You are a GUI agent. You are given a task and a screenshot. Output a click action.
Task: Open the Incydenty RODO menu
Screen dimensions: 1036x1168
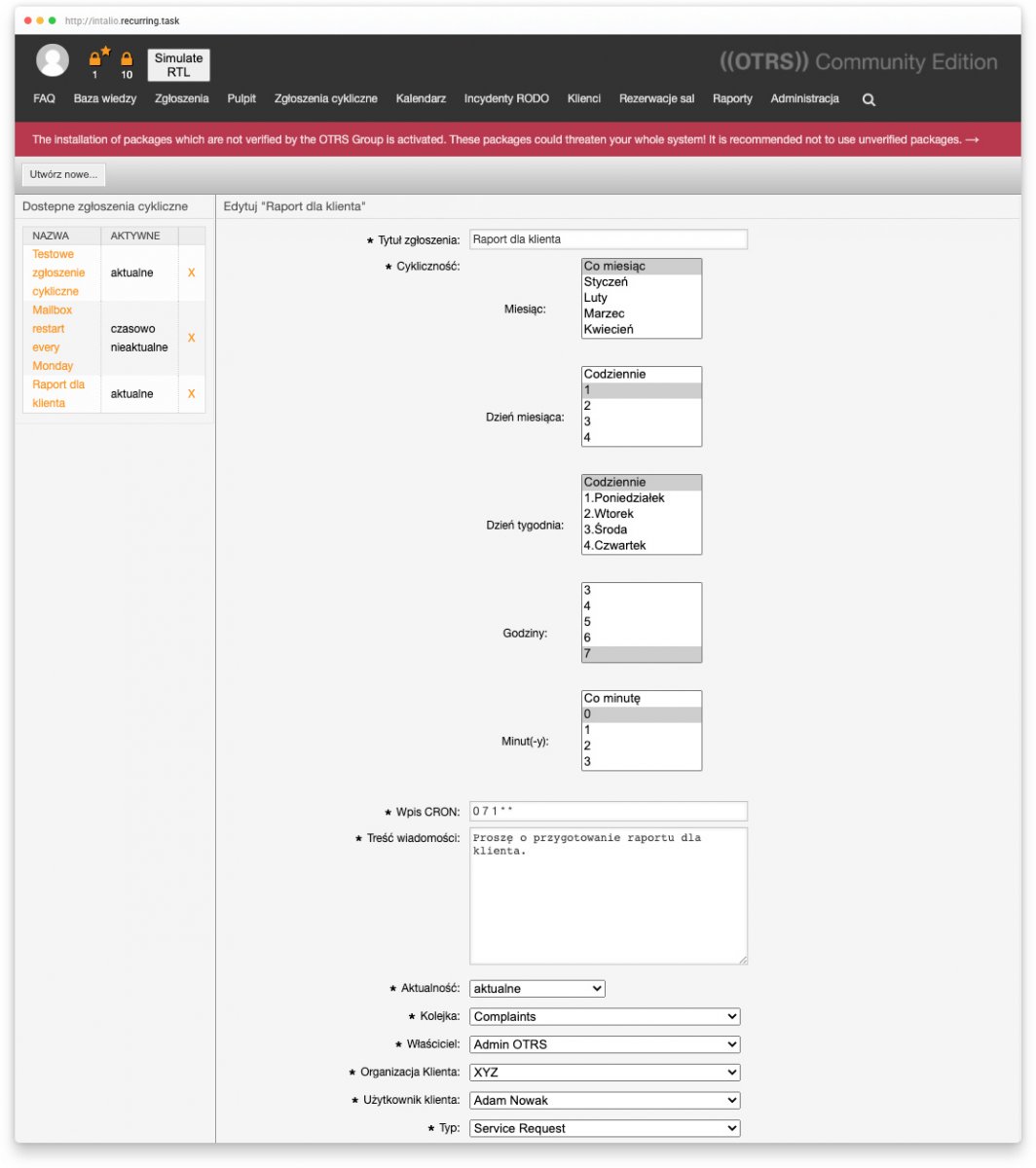pyautogui.click(x=506, y=99)
